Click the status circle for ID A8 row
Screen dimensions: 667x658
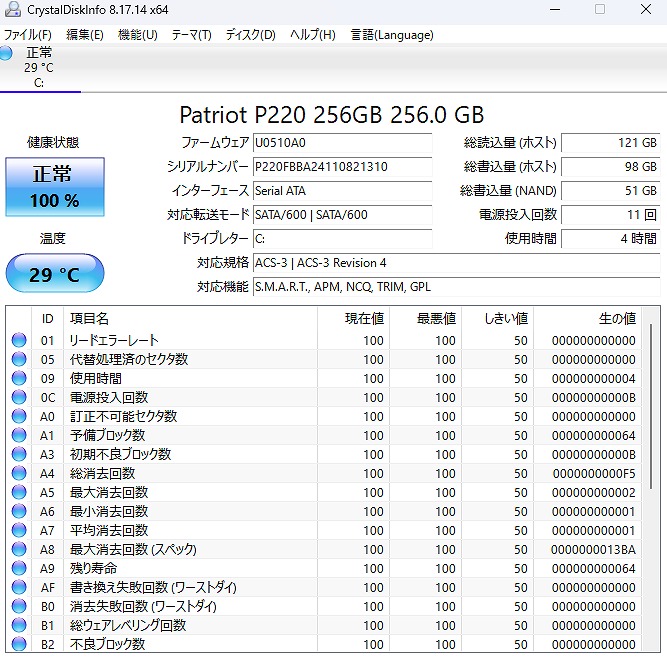pos(19,549)
